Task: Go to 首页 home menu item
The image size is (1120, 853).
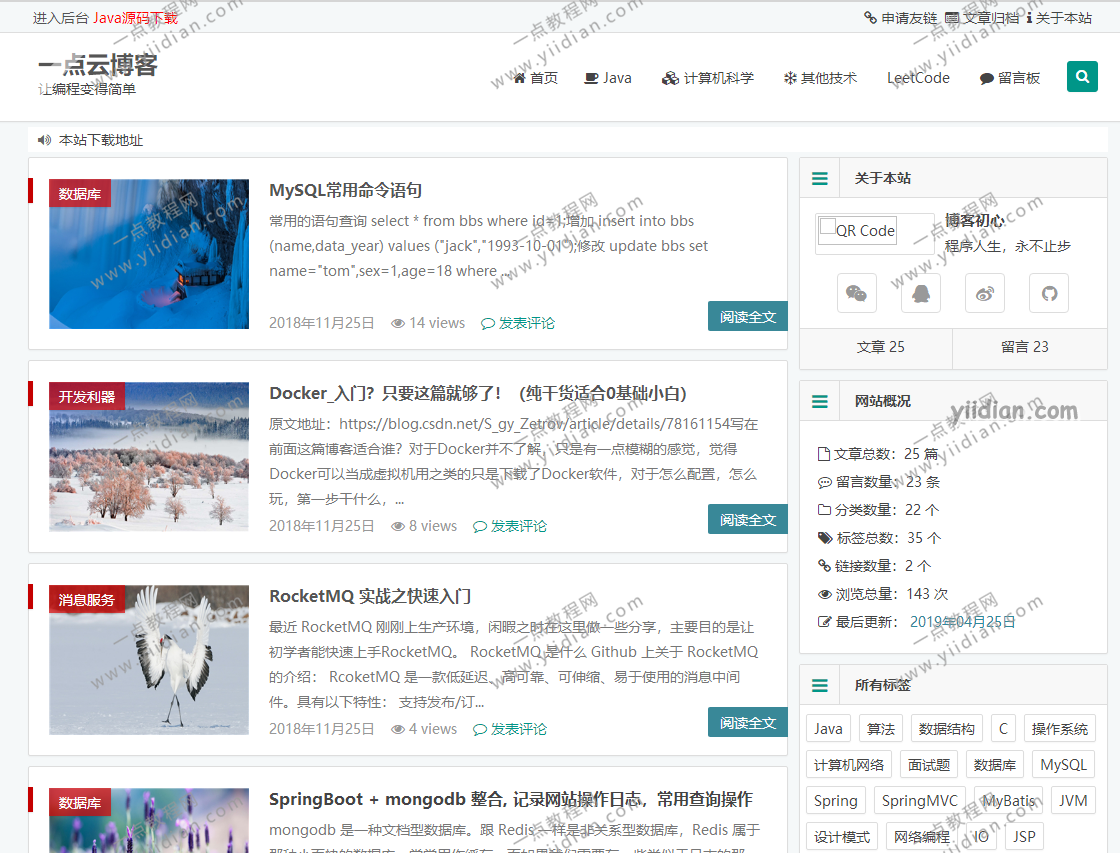Action: click(x=536, y=78)
